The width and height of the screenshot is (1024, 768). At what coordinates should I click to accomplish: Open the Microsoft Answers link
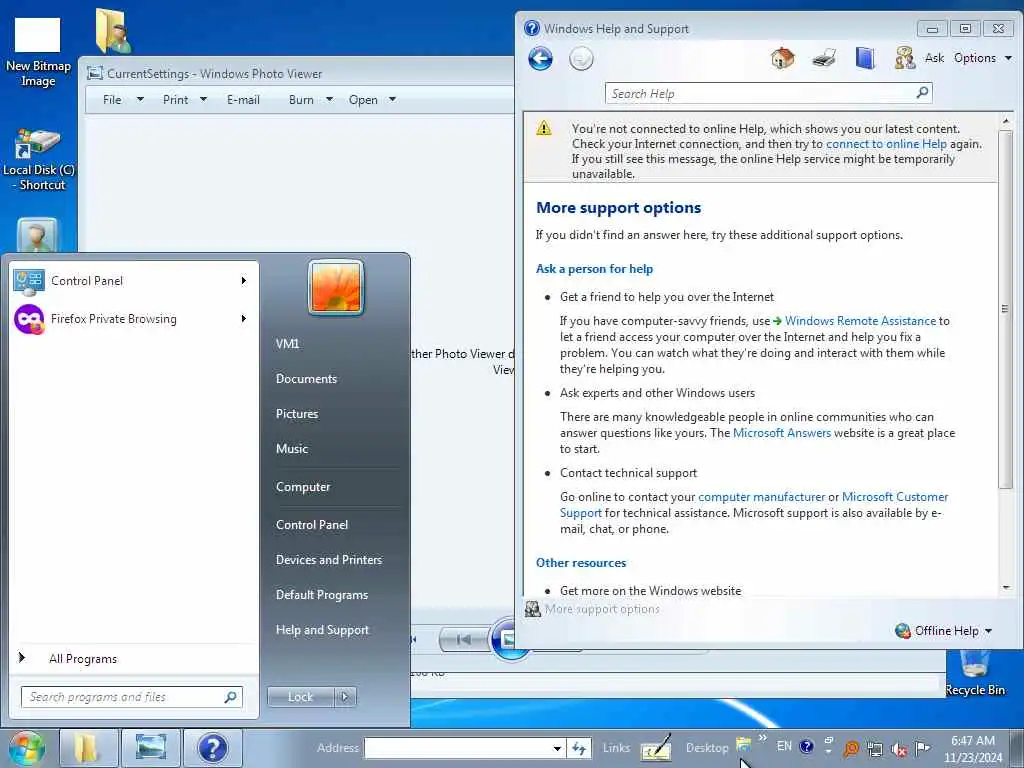pos(782,433)
